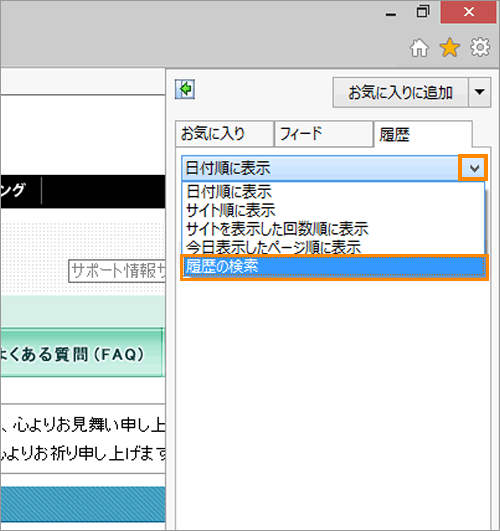500x531 pixels.
Task: Open the Tools gear icon
Action: [480, 47]
